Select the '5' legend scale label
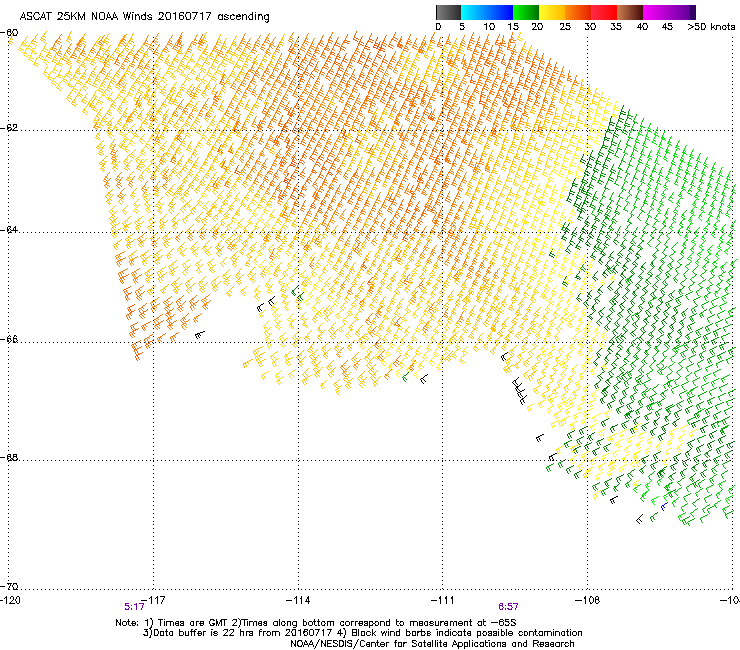The width and height of the screenshot is (740, 650). click(x=462, y=26)
